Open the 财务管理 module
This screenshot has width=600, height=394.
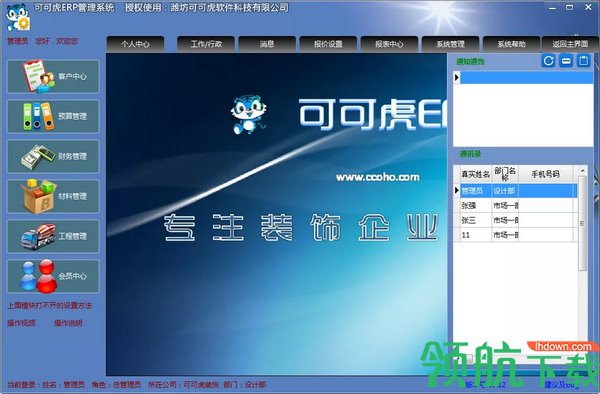(x=53, y=156)
